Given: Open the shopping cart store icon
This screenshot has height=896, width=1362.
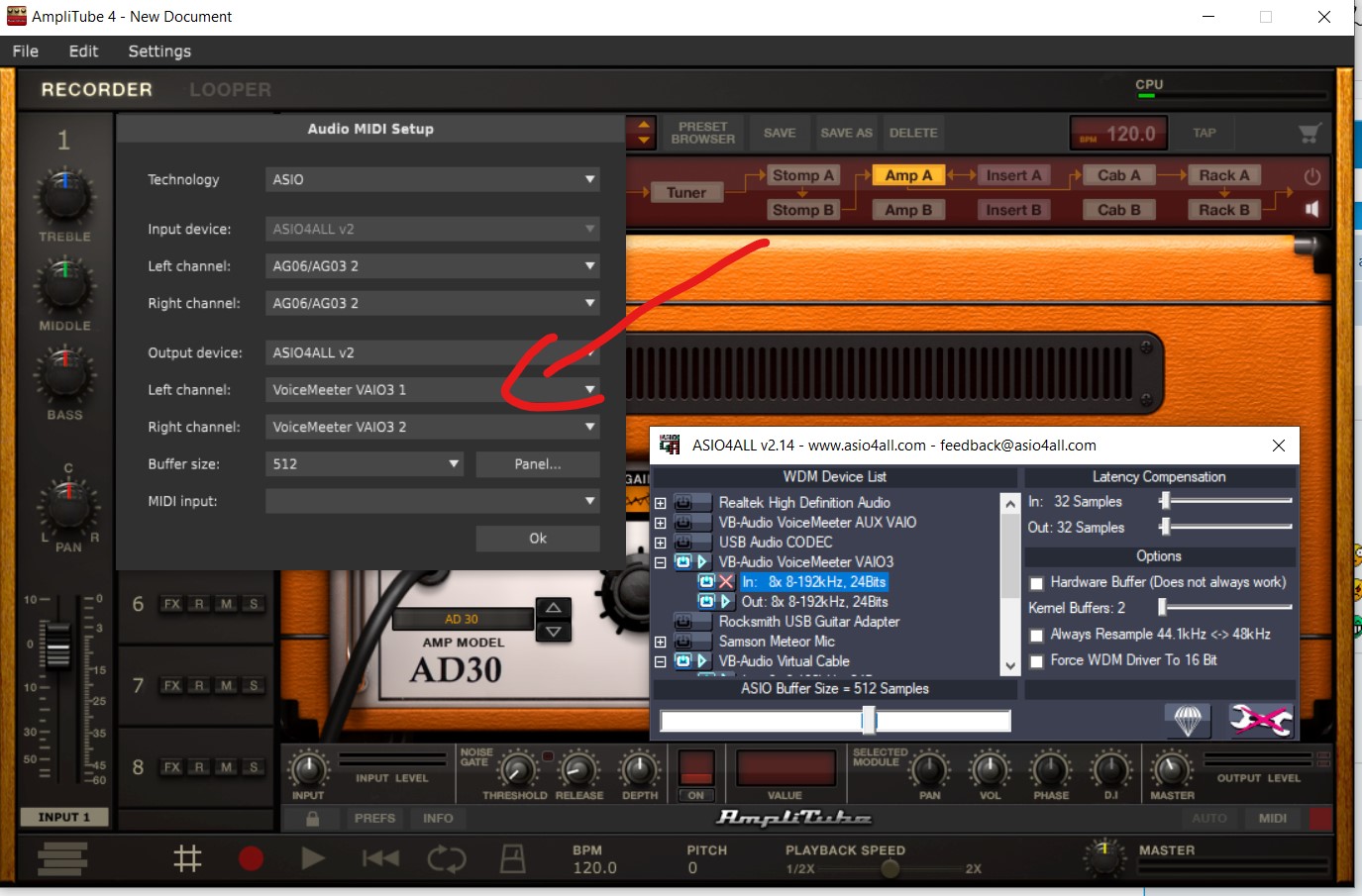Looking at the screenshot, I should [x=1310, y=133].
